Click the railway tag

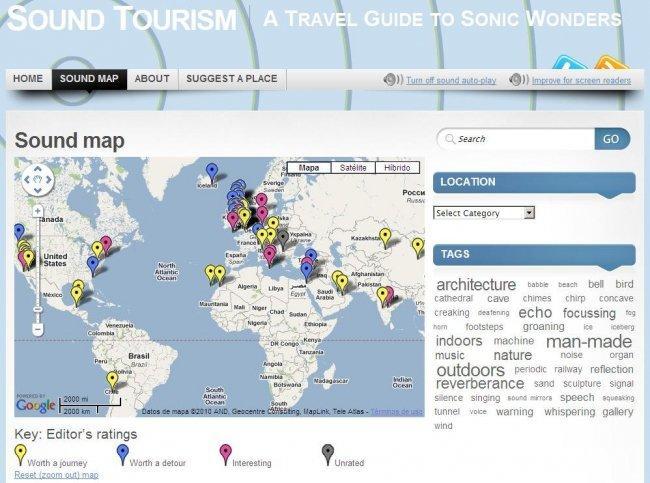[568, 369]
